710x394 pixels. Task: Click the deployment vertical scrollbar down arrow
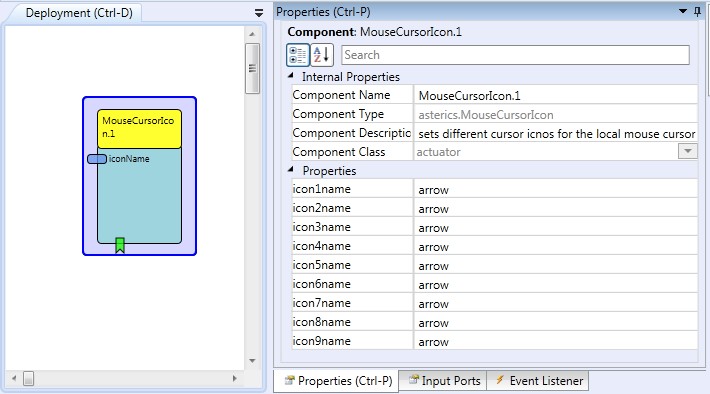(252, 361)
